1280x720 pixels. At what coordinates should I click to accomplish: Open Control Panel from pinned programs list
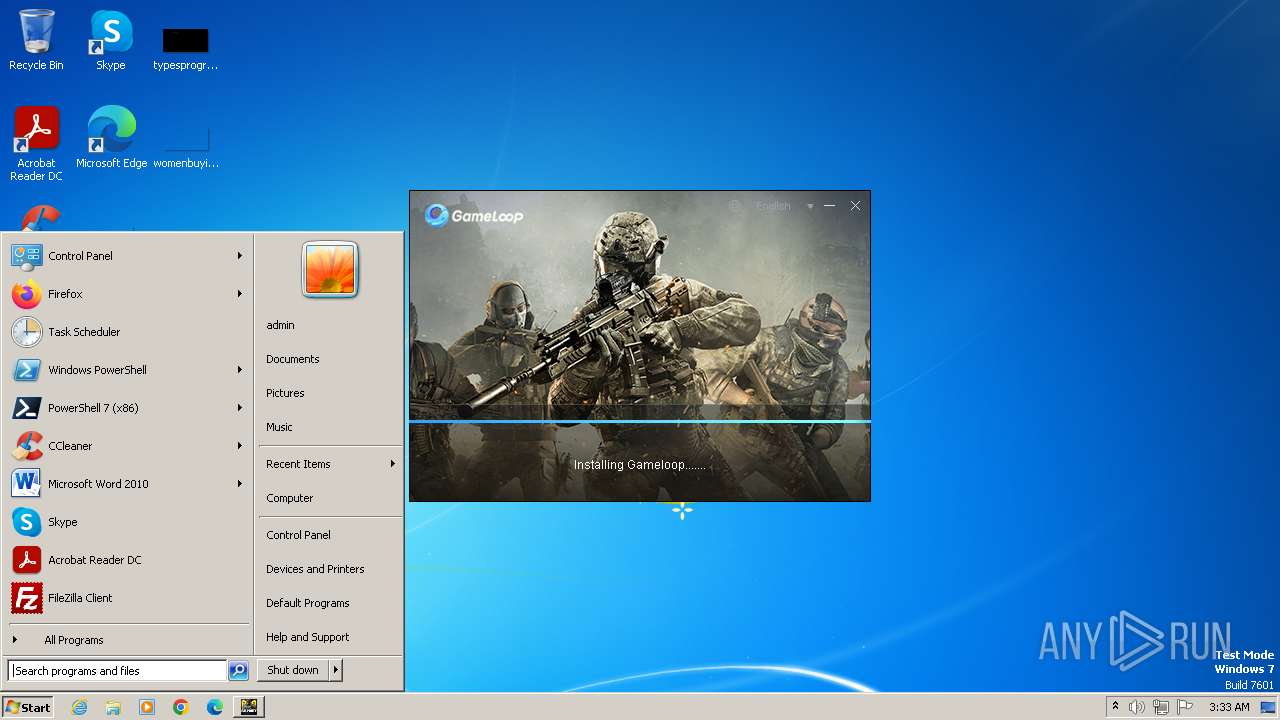click(x=127, y=256)
